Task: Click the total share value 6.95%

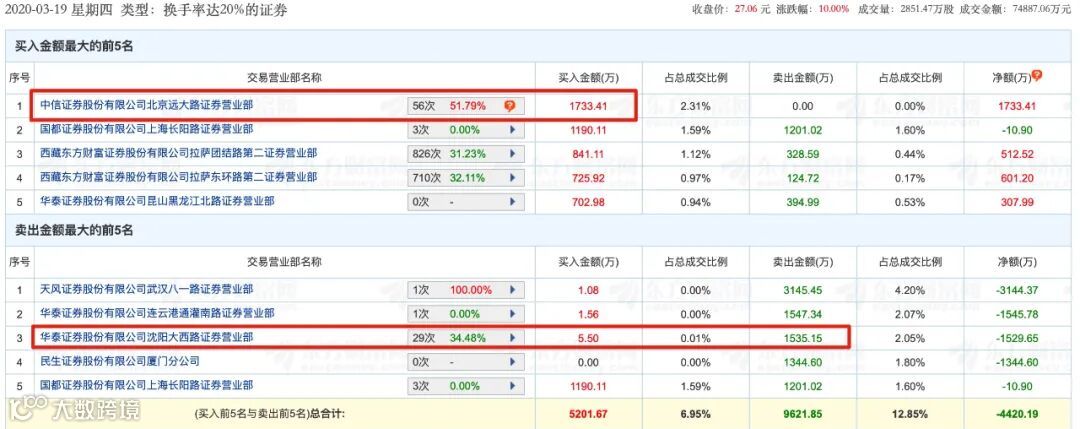Action: (695, 415)
